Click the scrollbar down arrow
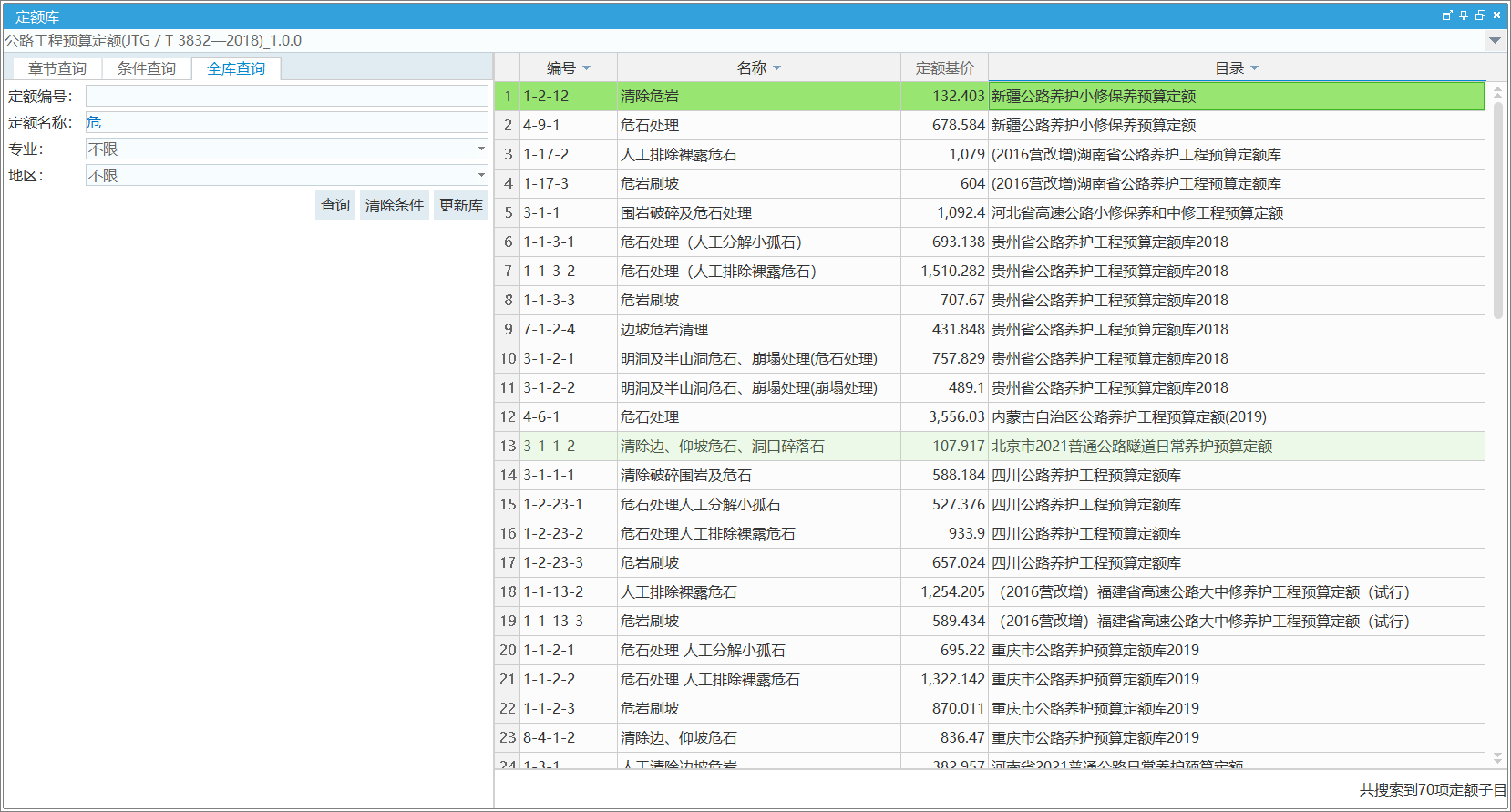The width and height of the screenshot is (1511, 812). [1497, 758]
